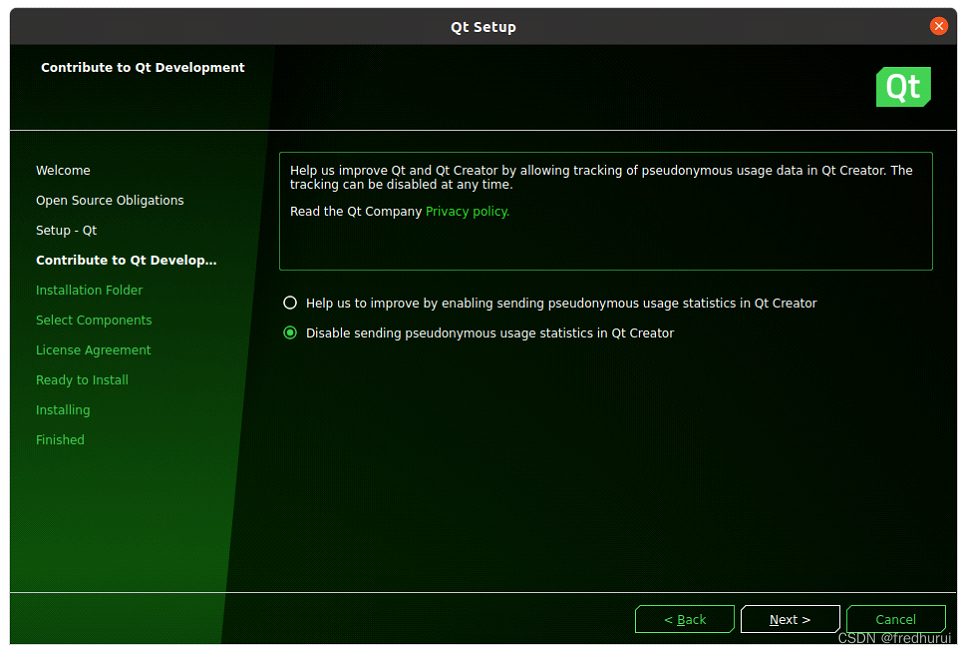Click the Contribute to Qt Develop... step
This screenshot has width=967, height=654.
pos(126,260)
